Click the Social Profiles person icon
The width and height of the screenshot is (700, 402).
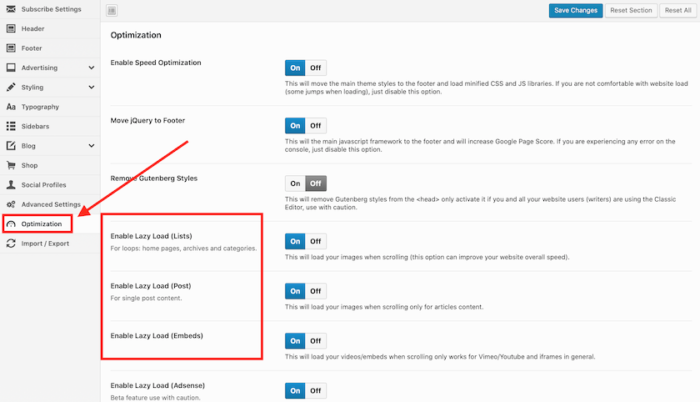tap(11, 185)
